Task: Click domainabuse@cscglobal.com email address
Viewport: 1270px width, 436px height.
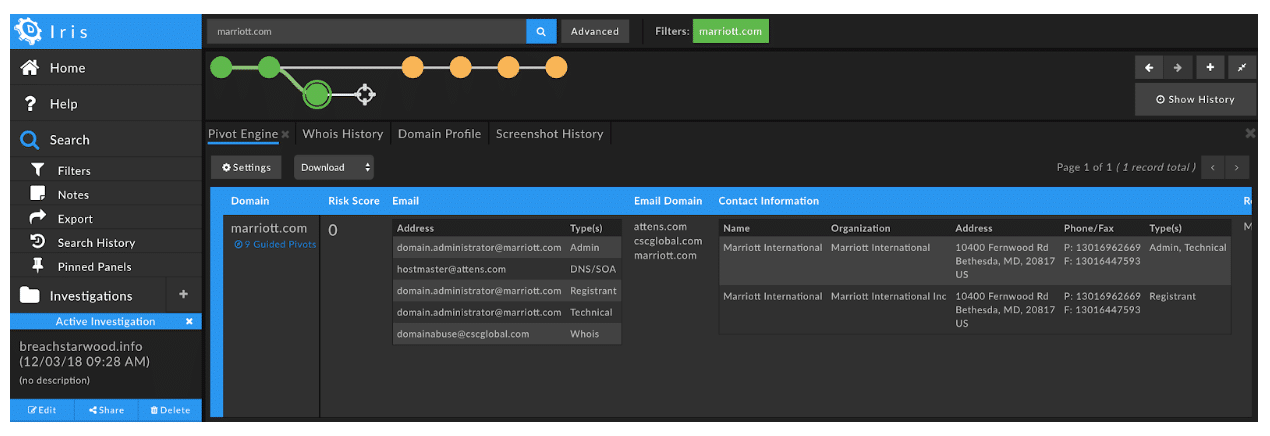Action: [x=463, y=333]
